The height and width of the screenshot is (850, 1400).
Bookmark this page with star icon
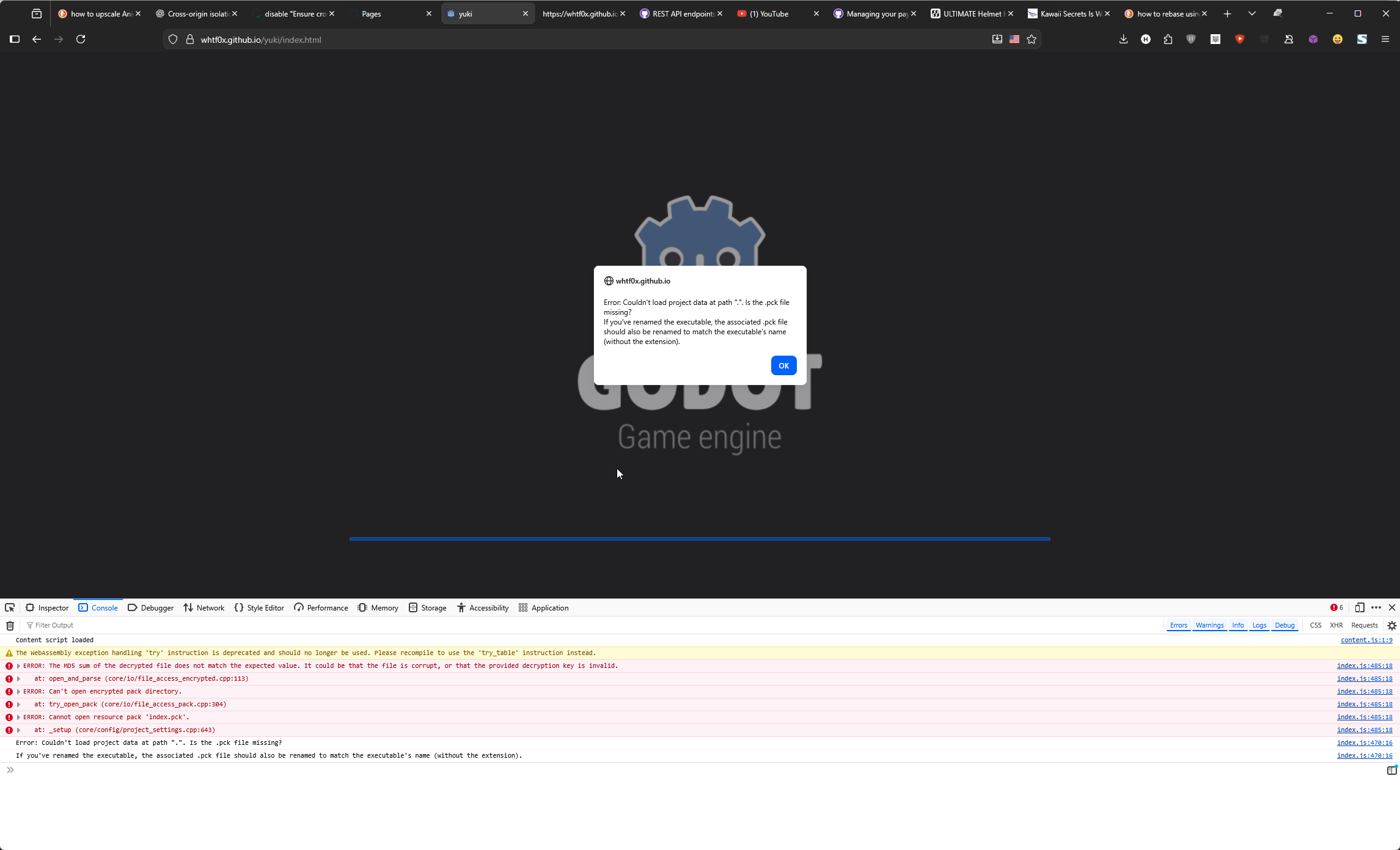[x=1032, y=39]
